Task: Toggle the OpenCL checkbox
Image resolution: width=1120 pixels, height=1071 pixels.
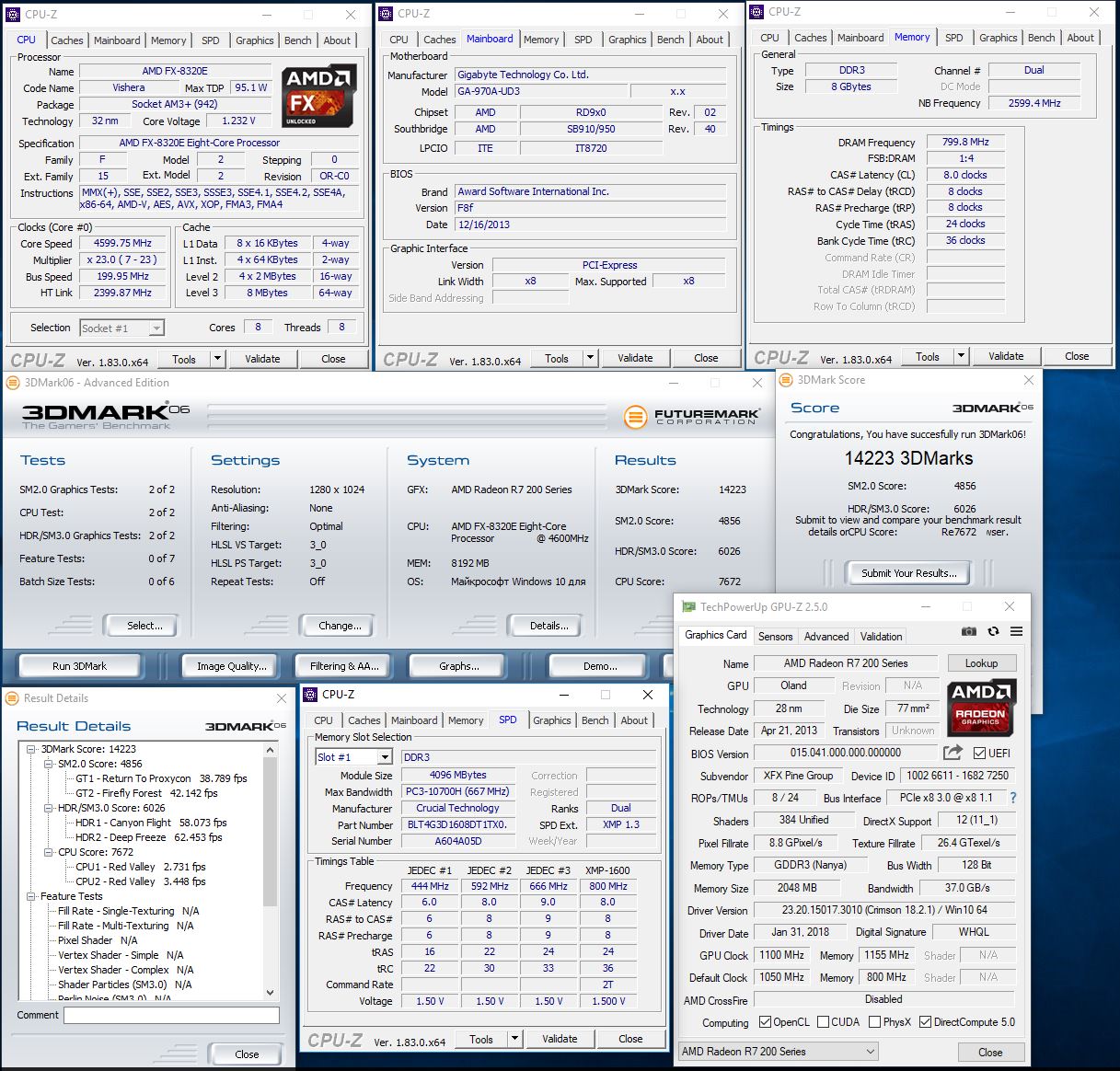Action: coord(765,1022)
